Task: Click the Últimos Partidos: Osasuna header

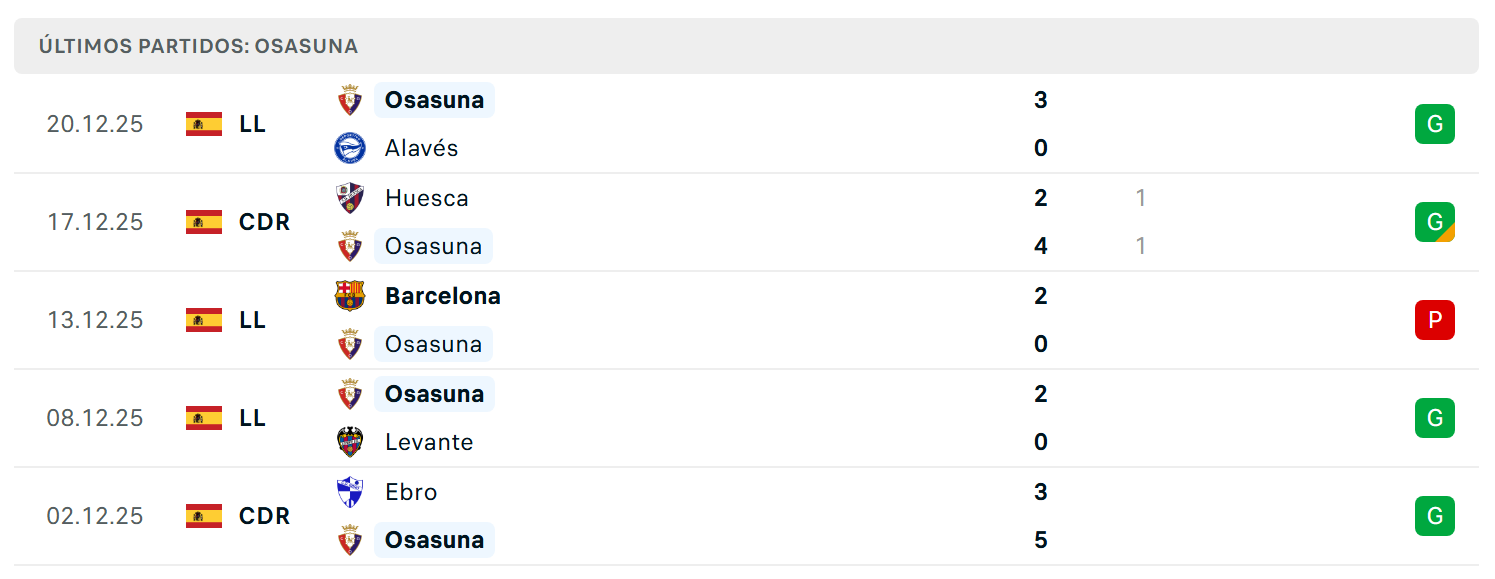Action: point(198,46)
